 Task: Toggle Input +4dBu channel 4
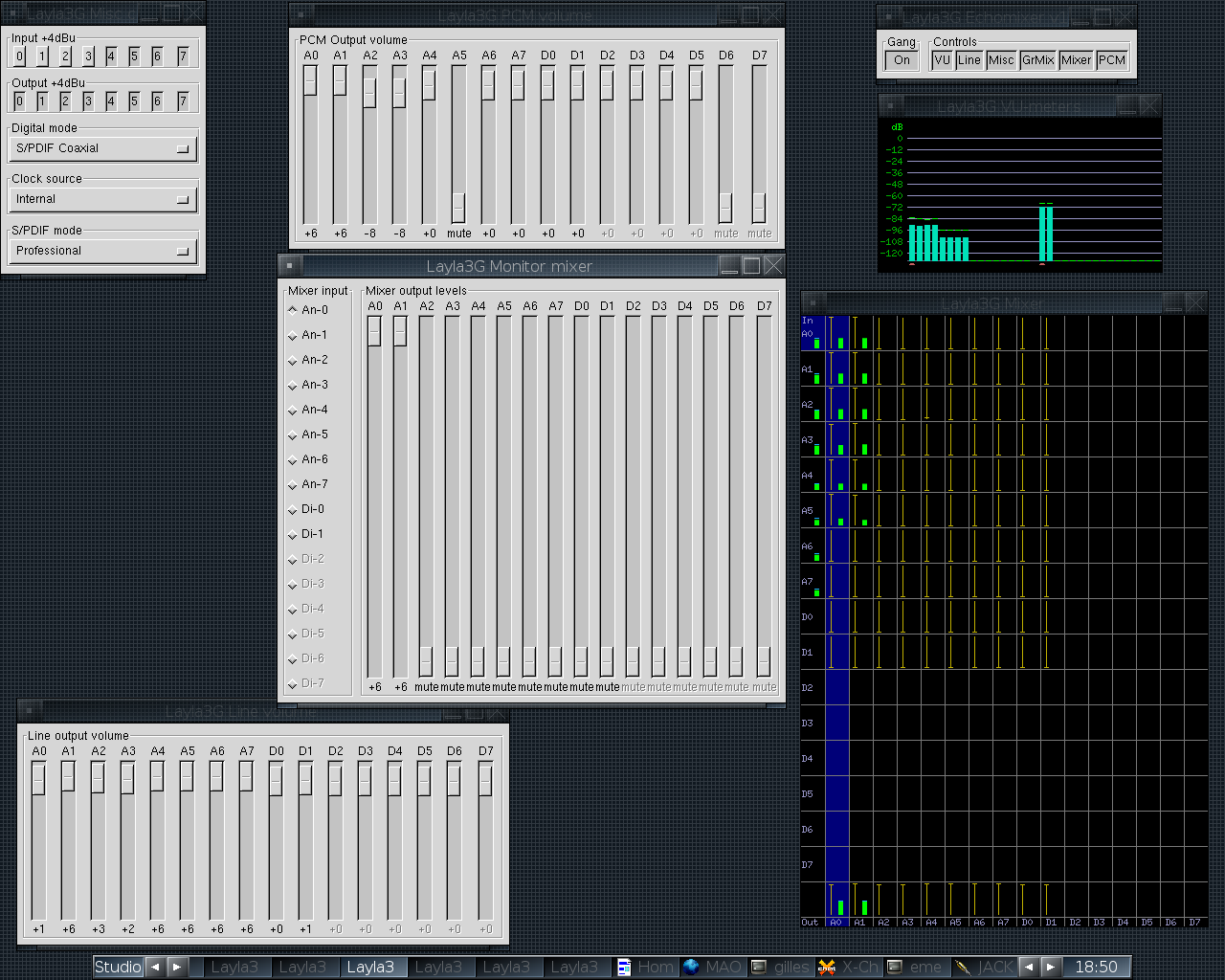pos(111,56)
